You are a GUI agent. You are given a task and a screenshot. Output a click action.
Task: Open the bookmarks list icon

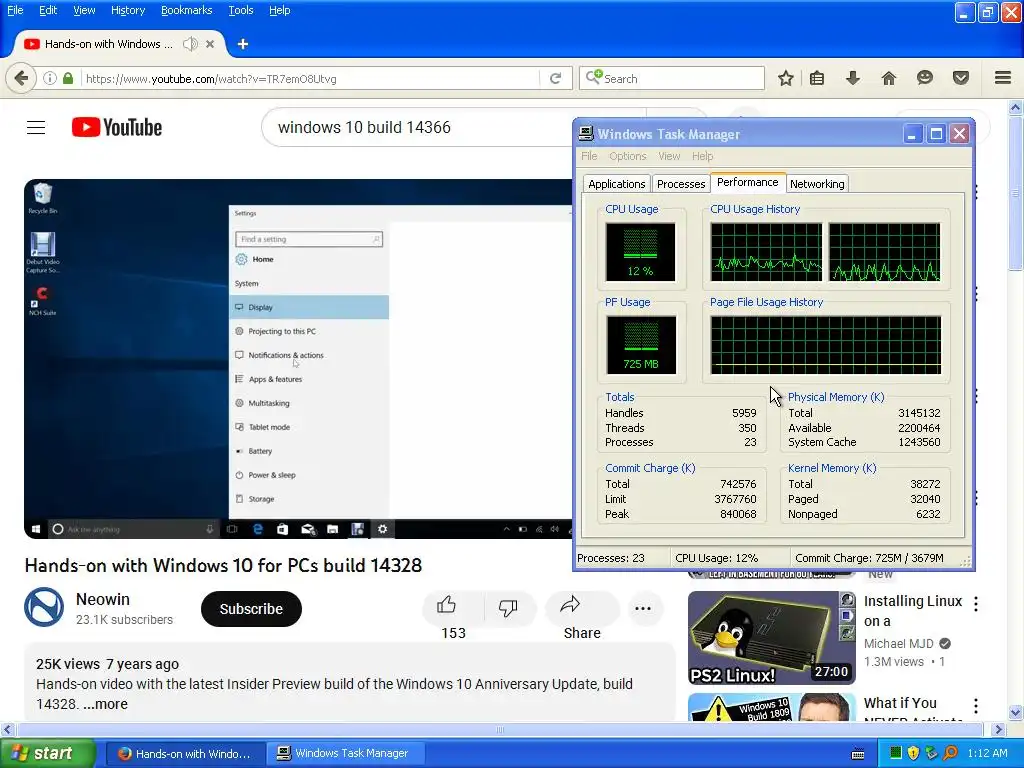817,78
